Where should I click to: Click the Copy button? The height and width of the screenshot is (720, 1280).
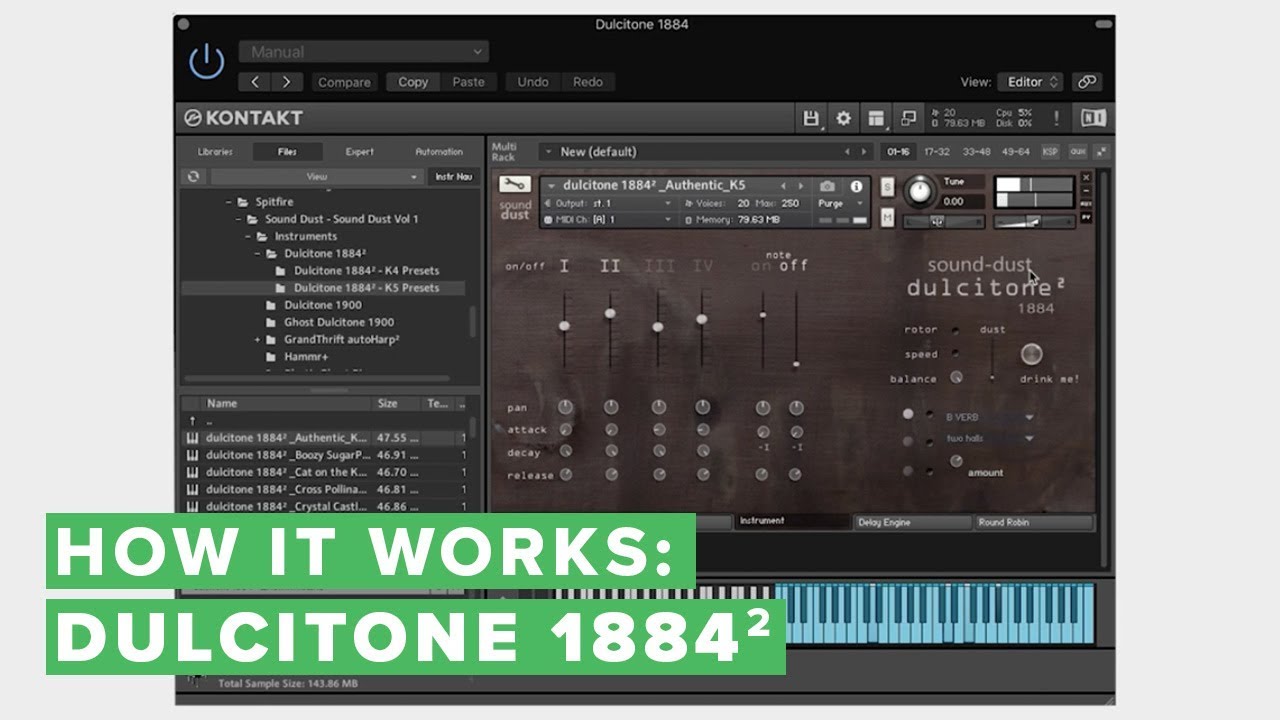(413, 82)
